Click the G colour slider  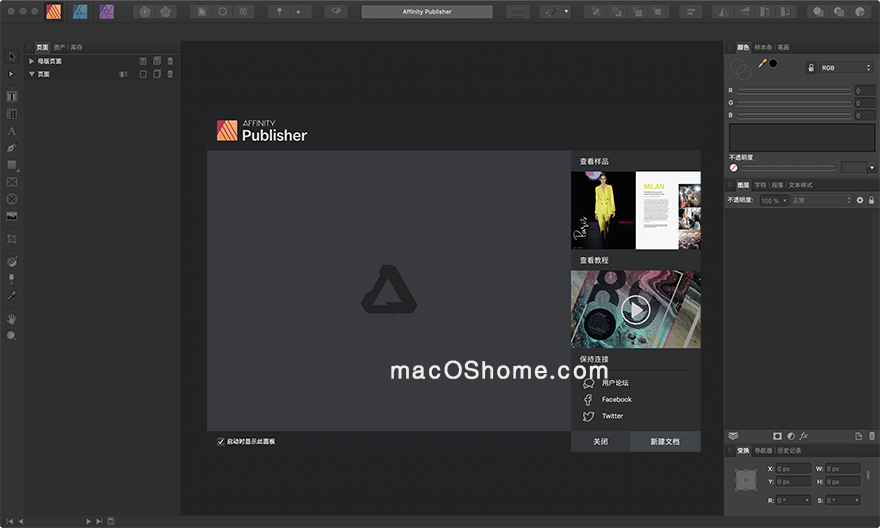[794, 103]
